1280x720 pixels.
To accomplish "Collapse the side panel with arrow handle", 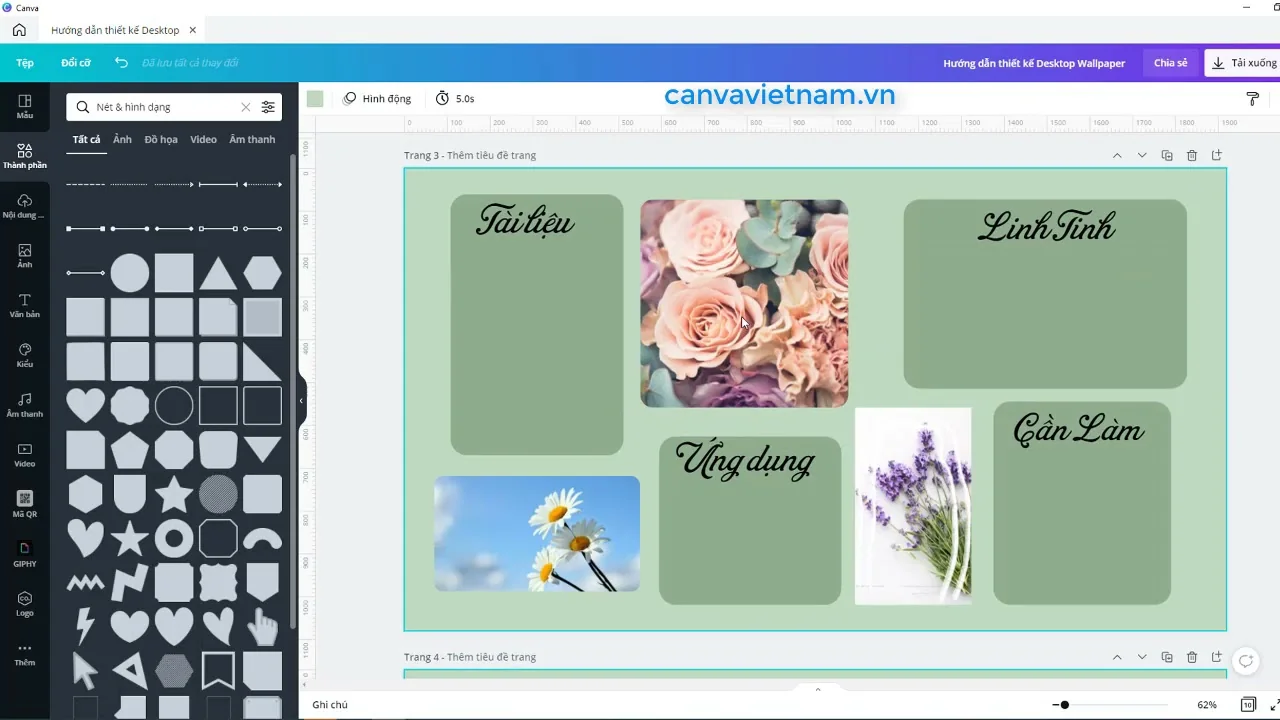I will (x=301, y=400).
